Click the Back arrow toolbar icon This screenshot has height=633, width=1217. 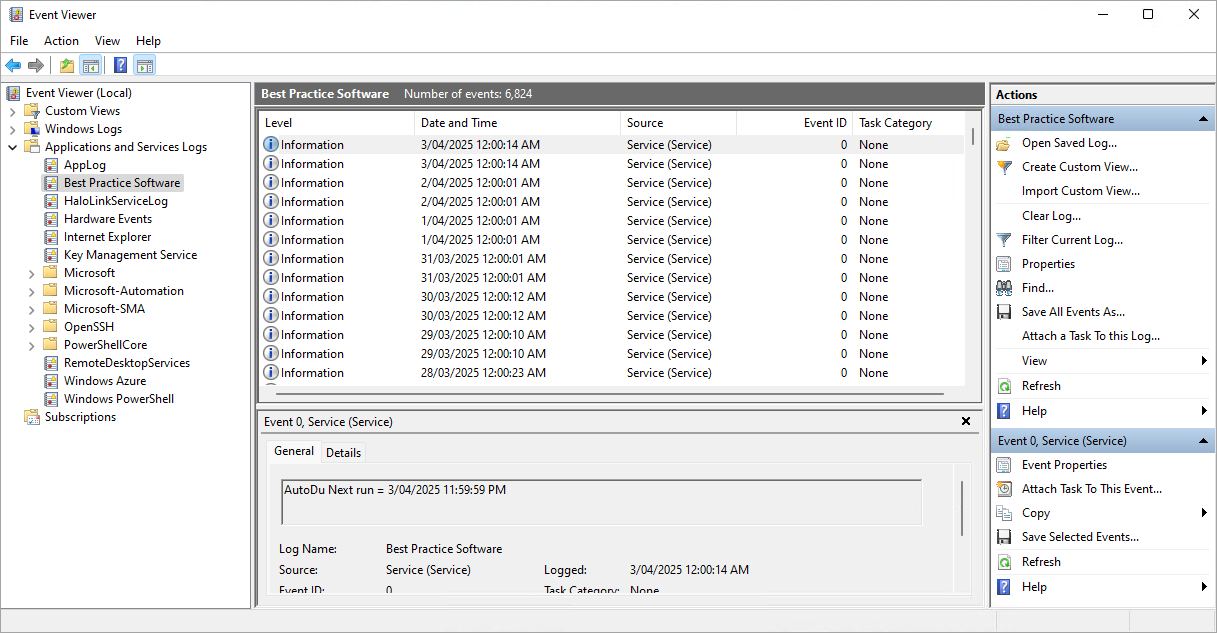point(13,66)
